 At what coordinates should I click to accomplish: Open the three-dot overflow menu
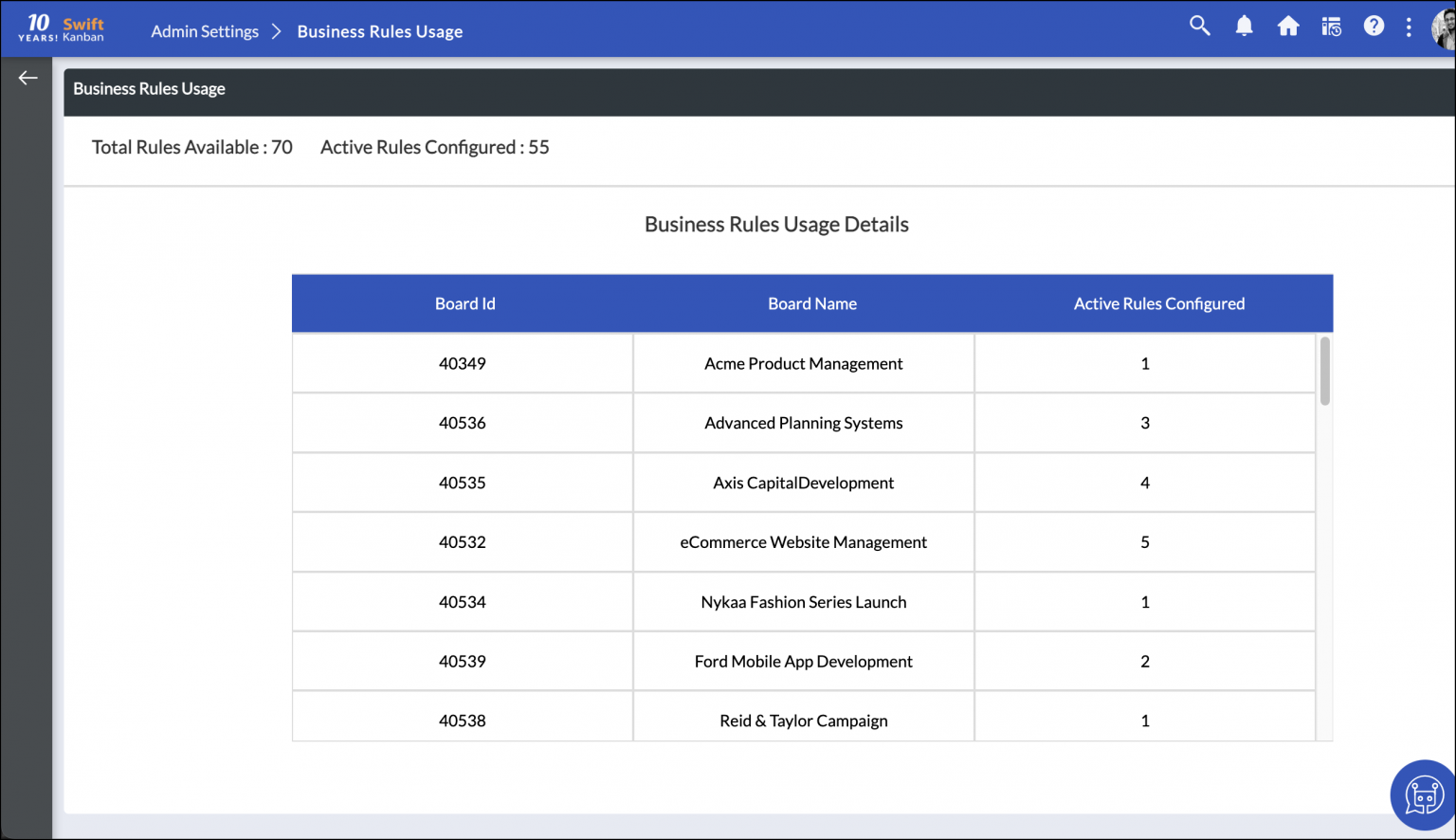(x=1409, y=27)
